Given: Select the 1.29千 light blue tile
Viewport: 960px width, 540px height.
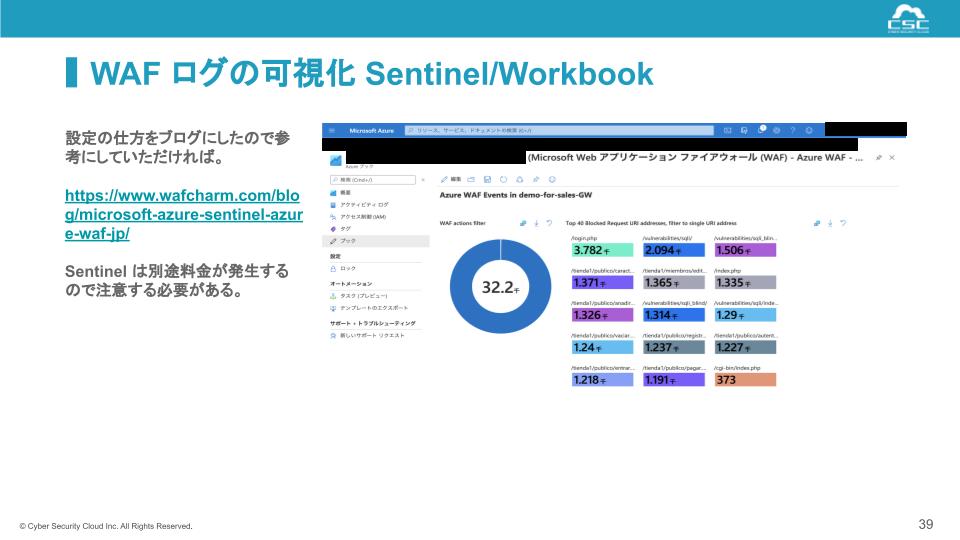Looking at the screenshot, I should pos(745,315).
